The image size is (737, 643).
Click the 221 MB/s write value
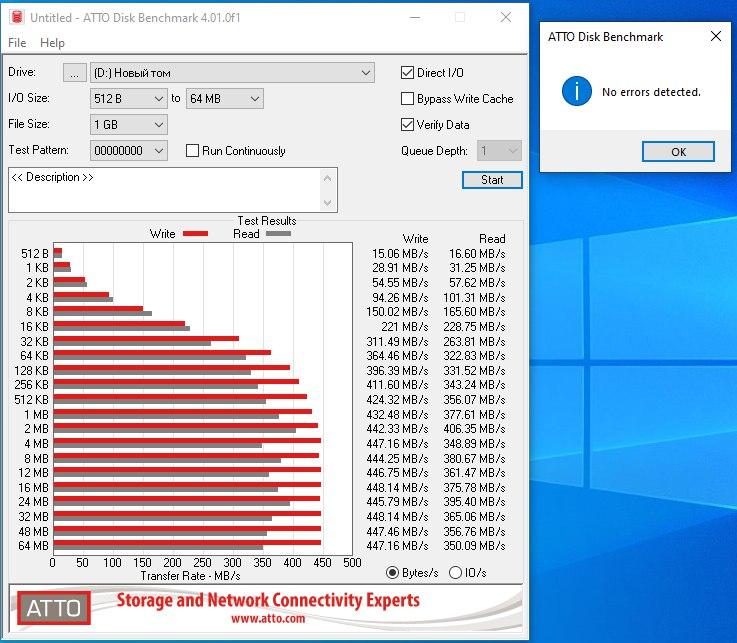[x=405, y=327]
